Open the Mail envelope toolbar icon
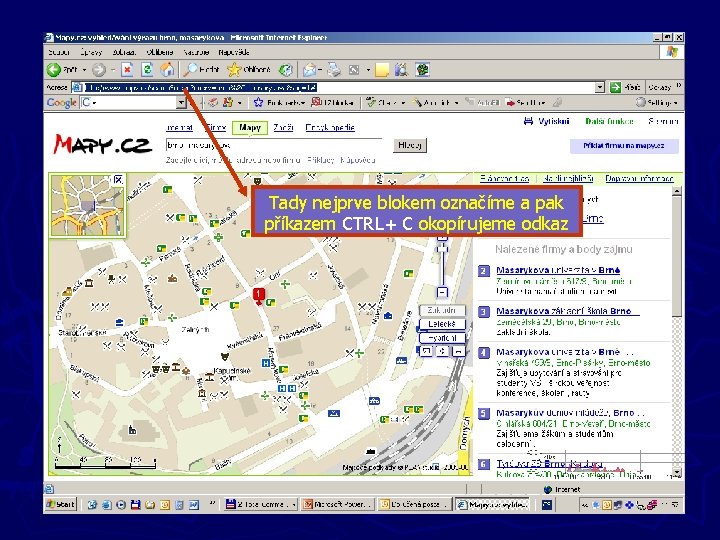The width and height of the screenshot is (720, 540). 309,70
